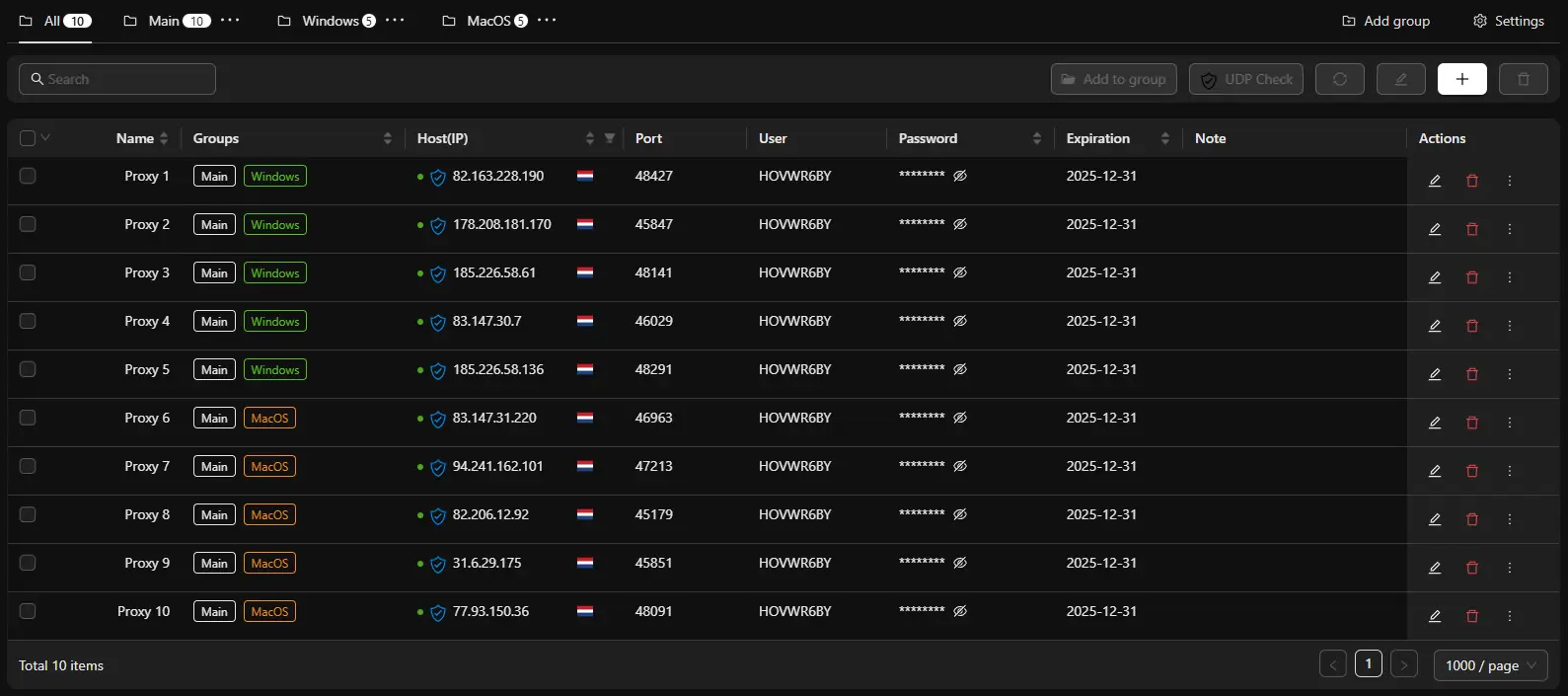The image size is (1568, 696).
Task: Open Main group options ellipsis
Action: [x=230, y=20]
